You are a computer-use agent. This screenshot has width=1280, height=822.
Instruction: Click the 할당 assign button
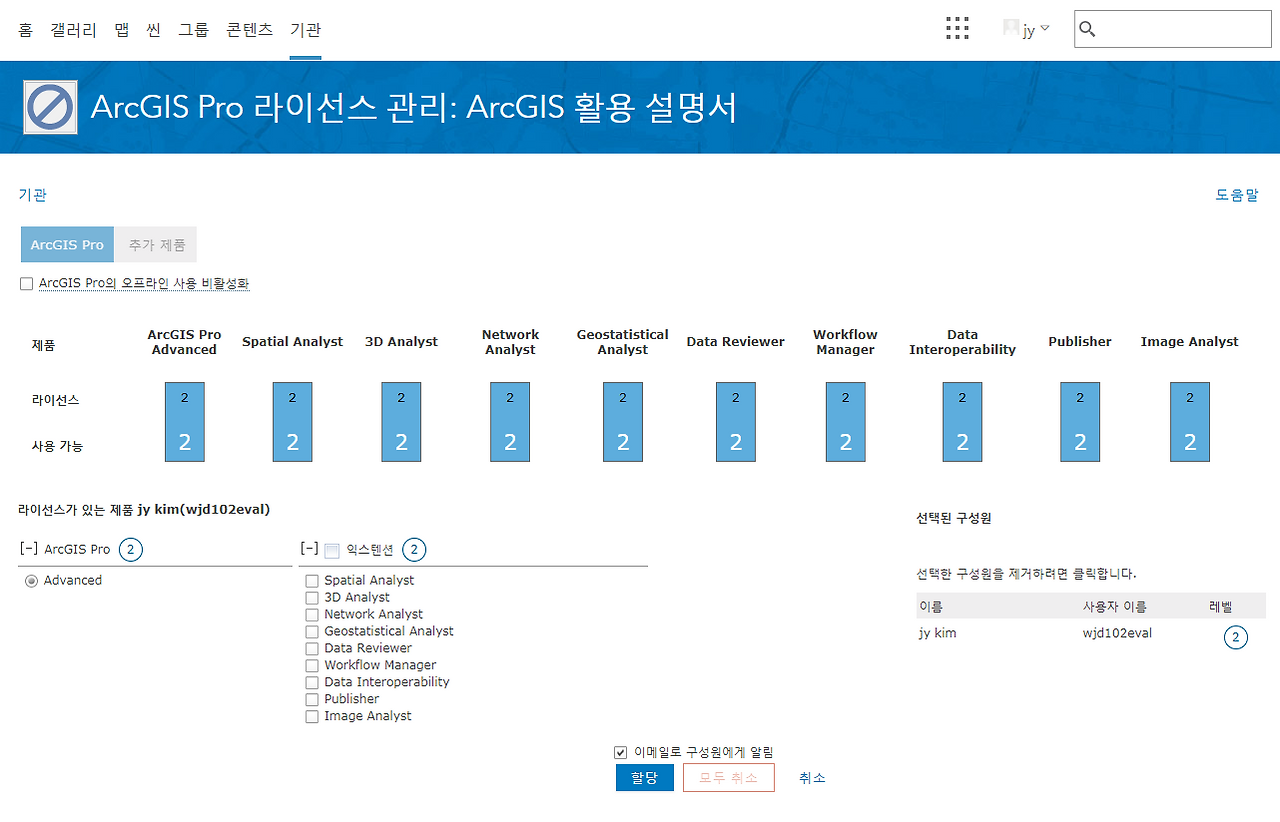click(645, 778)
